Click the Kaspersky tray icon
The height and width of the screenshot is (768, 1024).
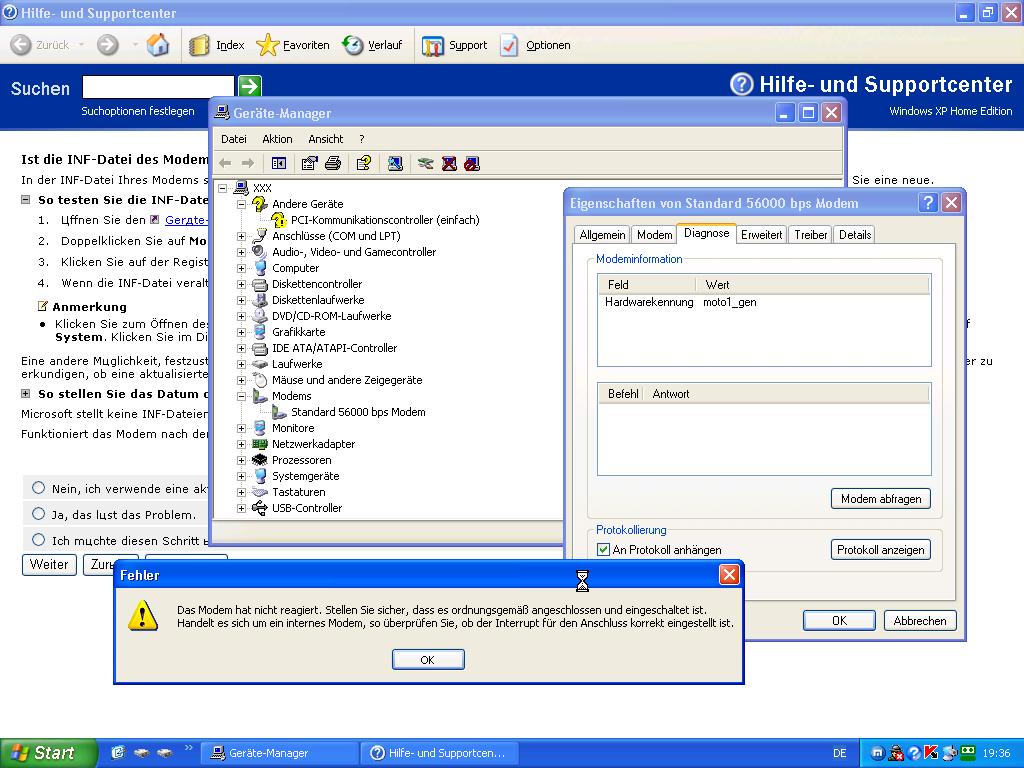(x=931, y=753)
